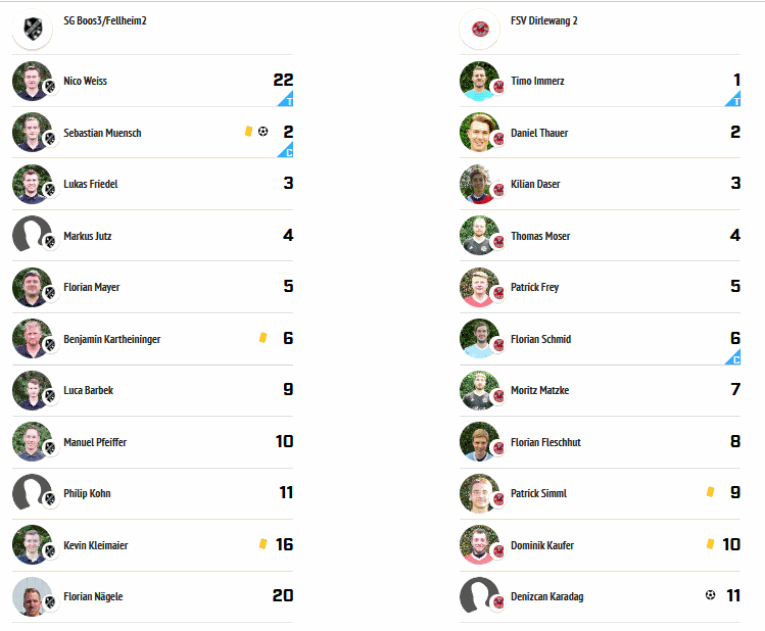This screenshot has height=631, width=765.
Task: Click Benjamin Kartheininger's yellow card icon
Action: click(263, 337)
